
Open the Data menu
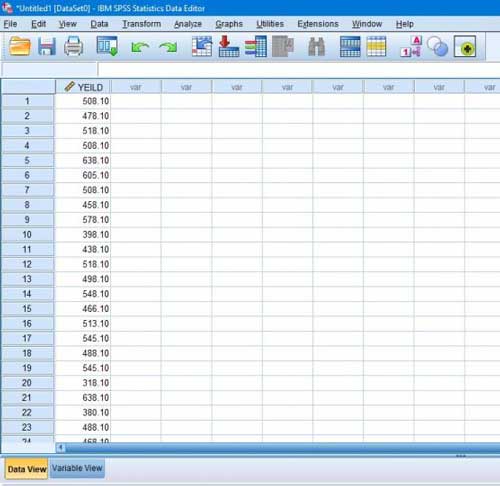pos(99,24)
